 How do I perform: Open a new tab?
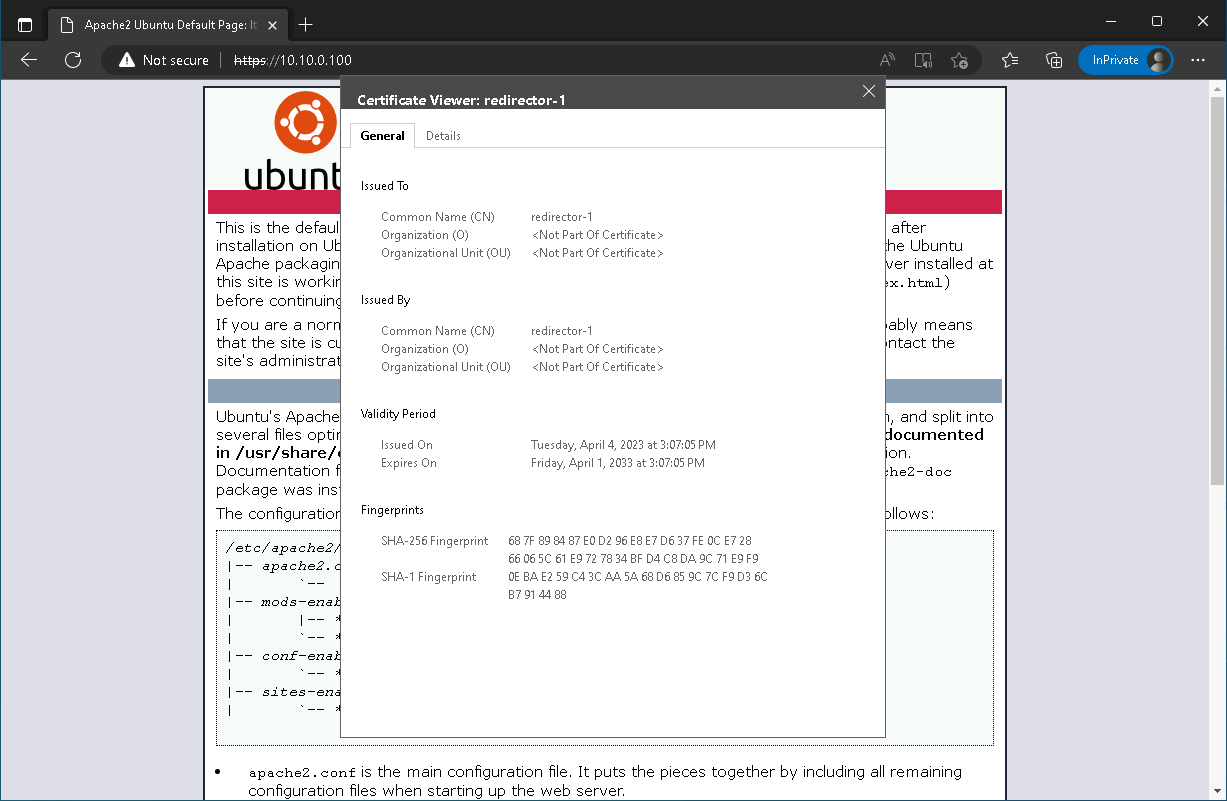pos(306,24)
